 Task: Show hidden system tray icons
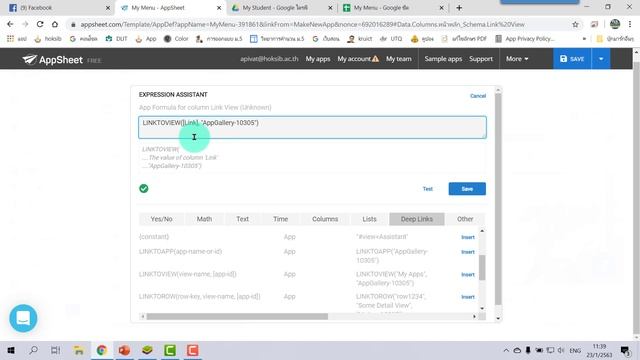point(506,350)
